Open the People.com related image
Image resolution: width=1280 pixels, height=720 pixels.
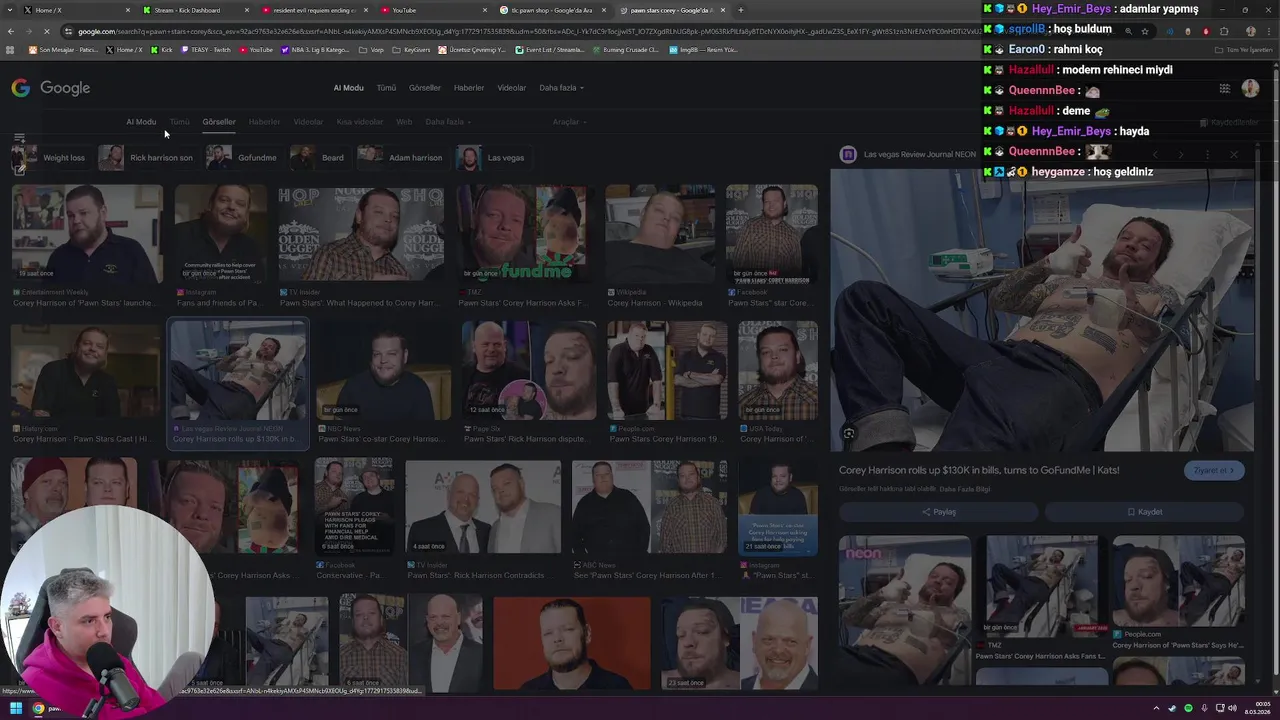[x=1179, y=581]
